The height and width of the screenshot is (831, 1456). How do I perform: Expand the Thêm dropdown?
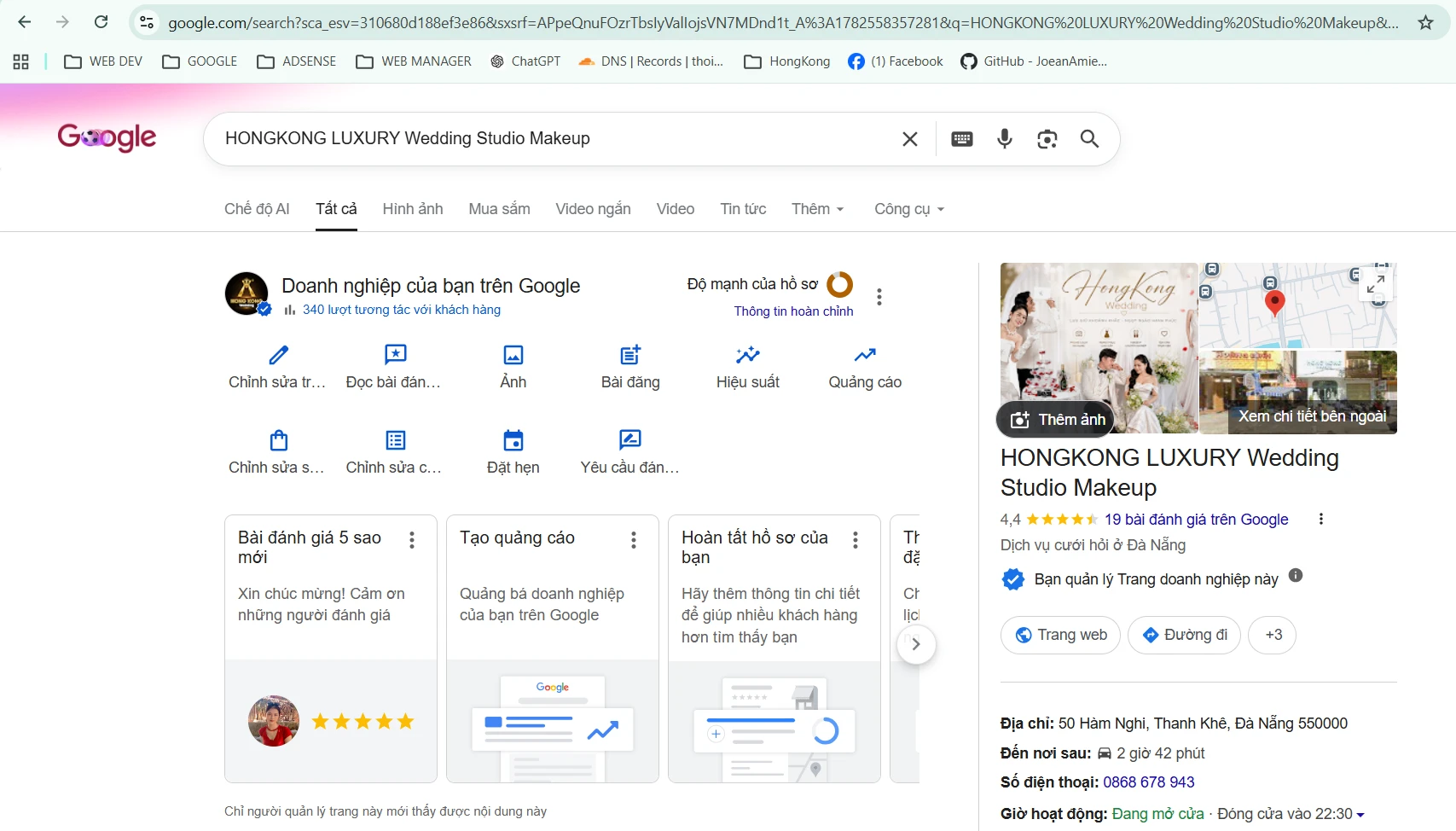(x=817, y=209)
